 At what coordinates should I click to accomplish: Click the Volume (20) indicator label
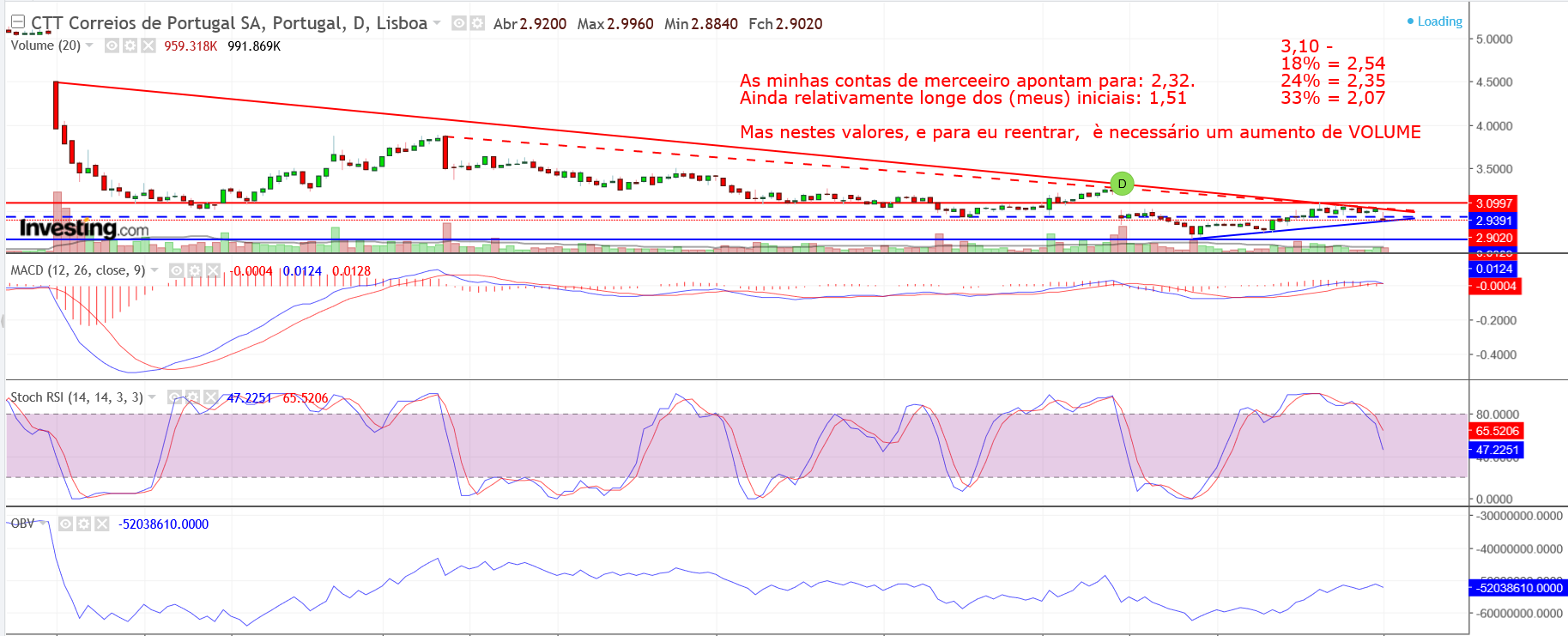[x=45, y=45]
